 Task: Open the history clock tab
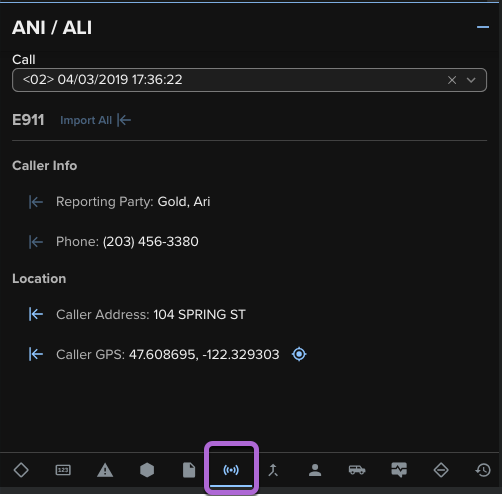[483, 470]
